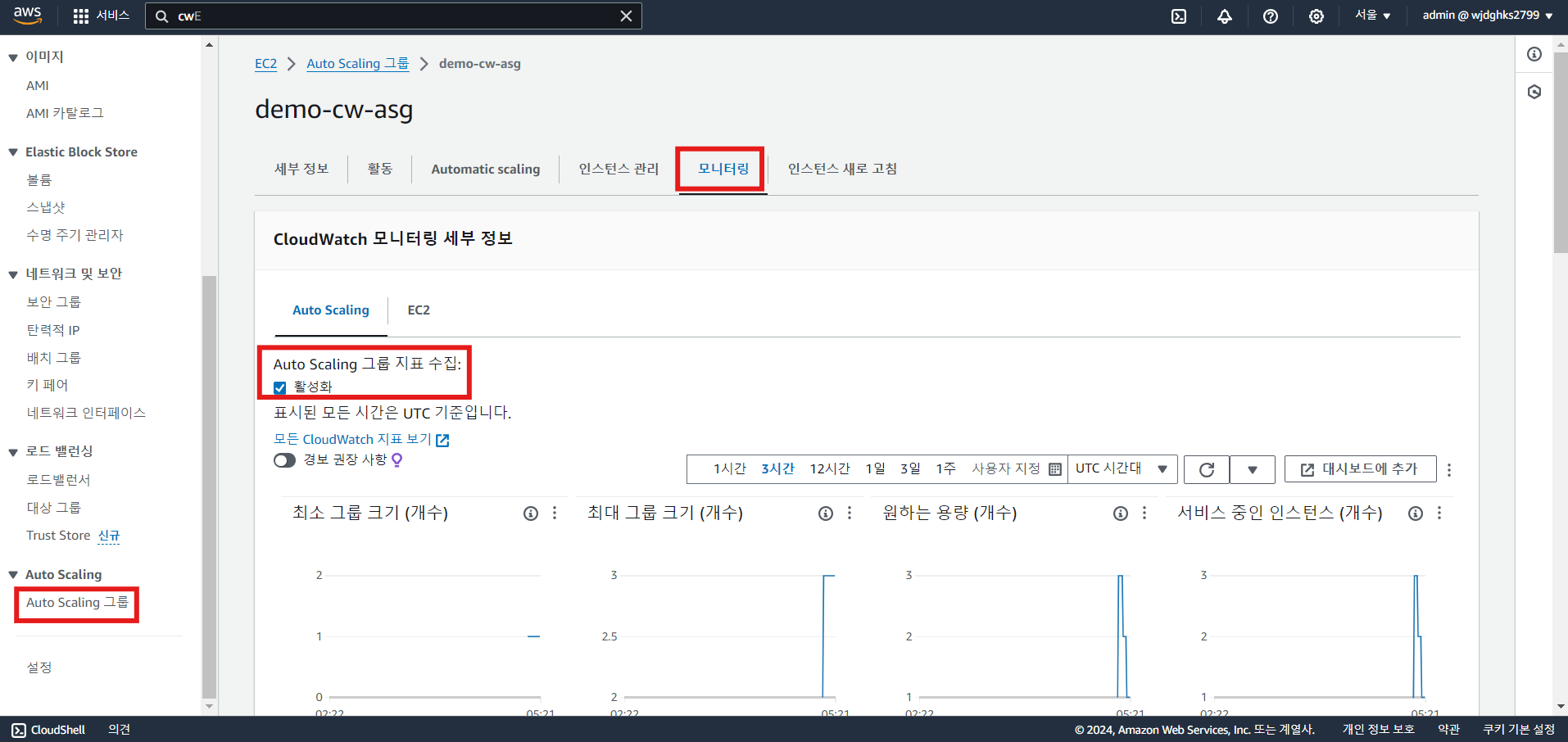Image resolution: width=1568 pixels, height=742 pixels.
Task: Select the 12시간 time range
Action: (830, 469)
